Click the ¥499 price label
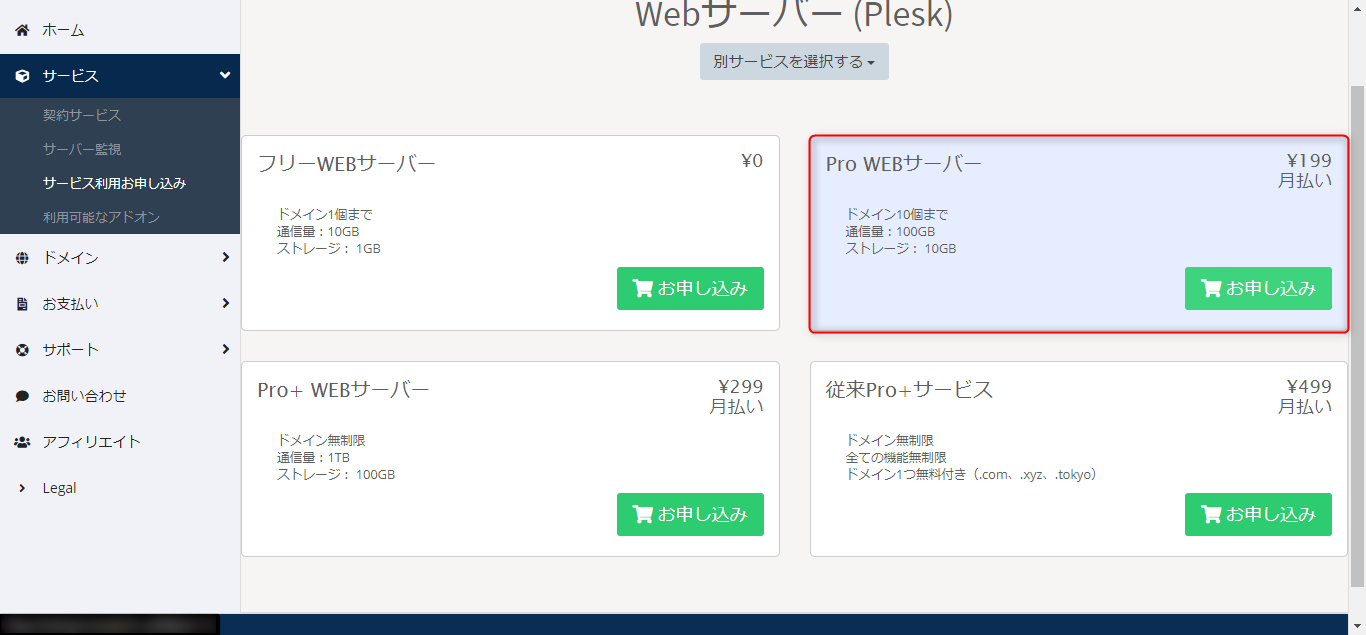1366x635 pixels. (x=1309, y=387)
